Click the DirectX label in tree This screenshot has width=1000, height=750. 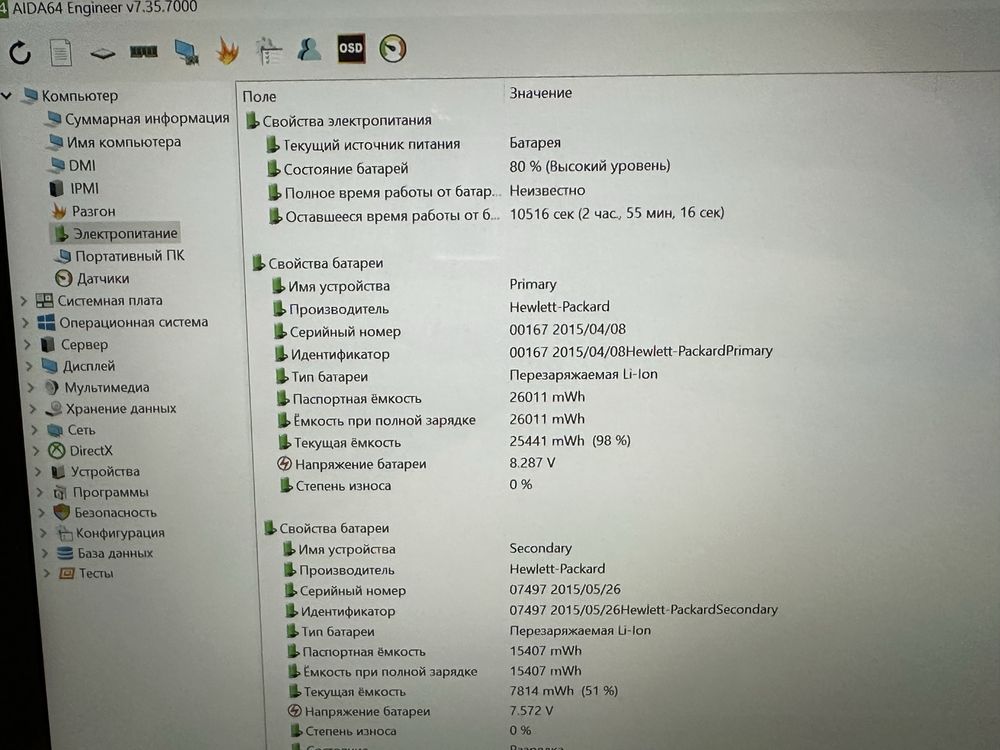click(91, 451)
